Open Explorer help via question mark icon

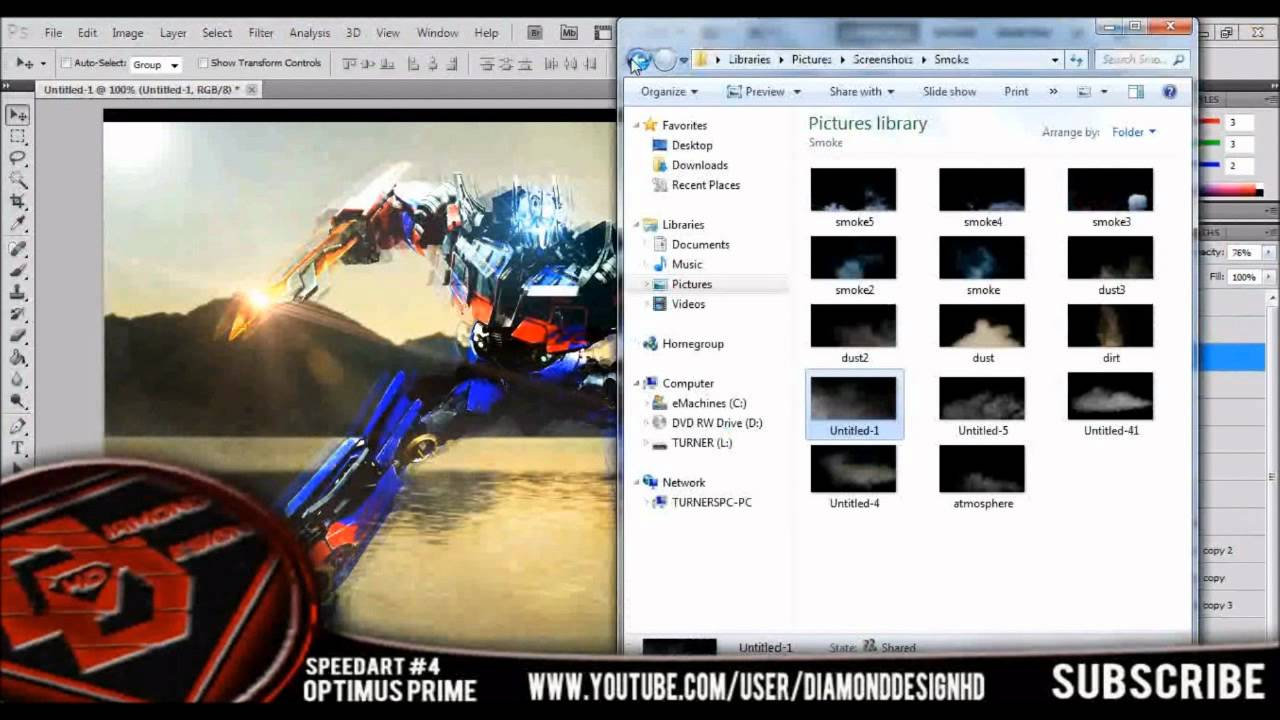tap(1169, 91)
